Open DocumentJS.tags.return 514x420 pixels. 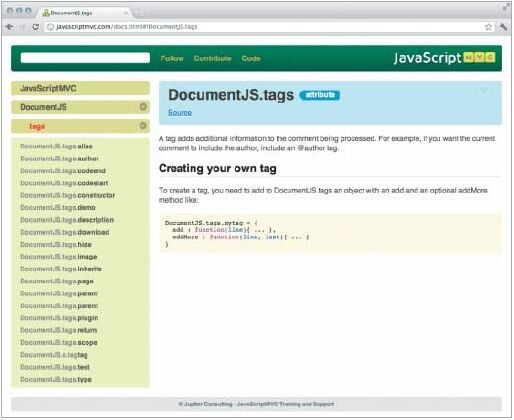pyautogui.click(x=59, y=330)
